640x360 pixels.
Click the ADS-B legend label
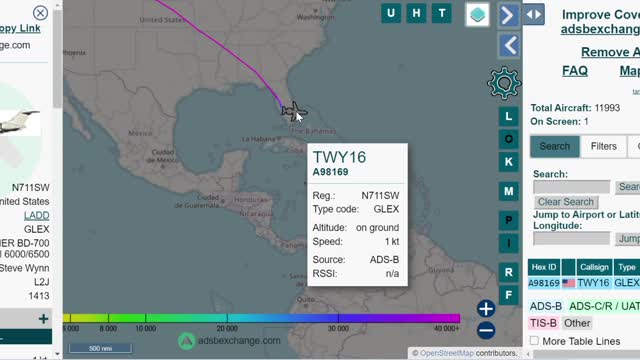[x=546, y=306]
